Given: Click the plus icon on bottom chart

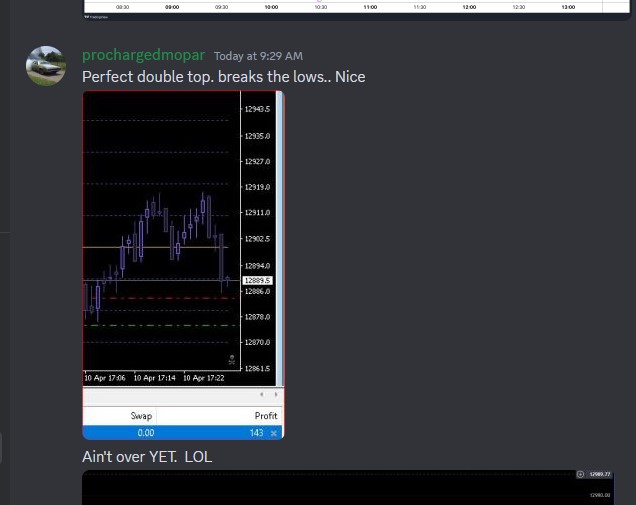Looking at the screenshot, I should (580, 474).
